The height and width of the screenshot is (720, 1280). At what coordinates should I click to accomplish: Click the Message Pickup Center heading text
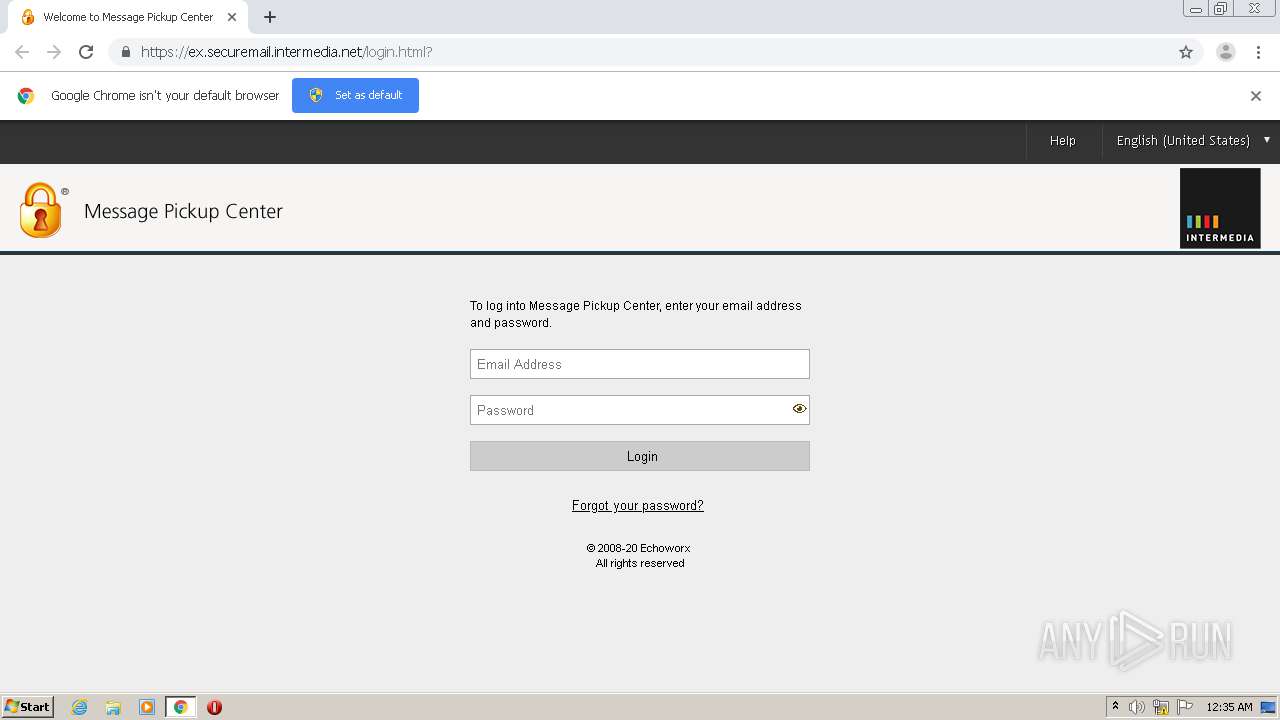click(x=183, y=211)
